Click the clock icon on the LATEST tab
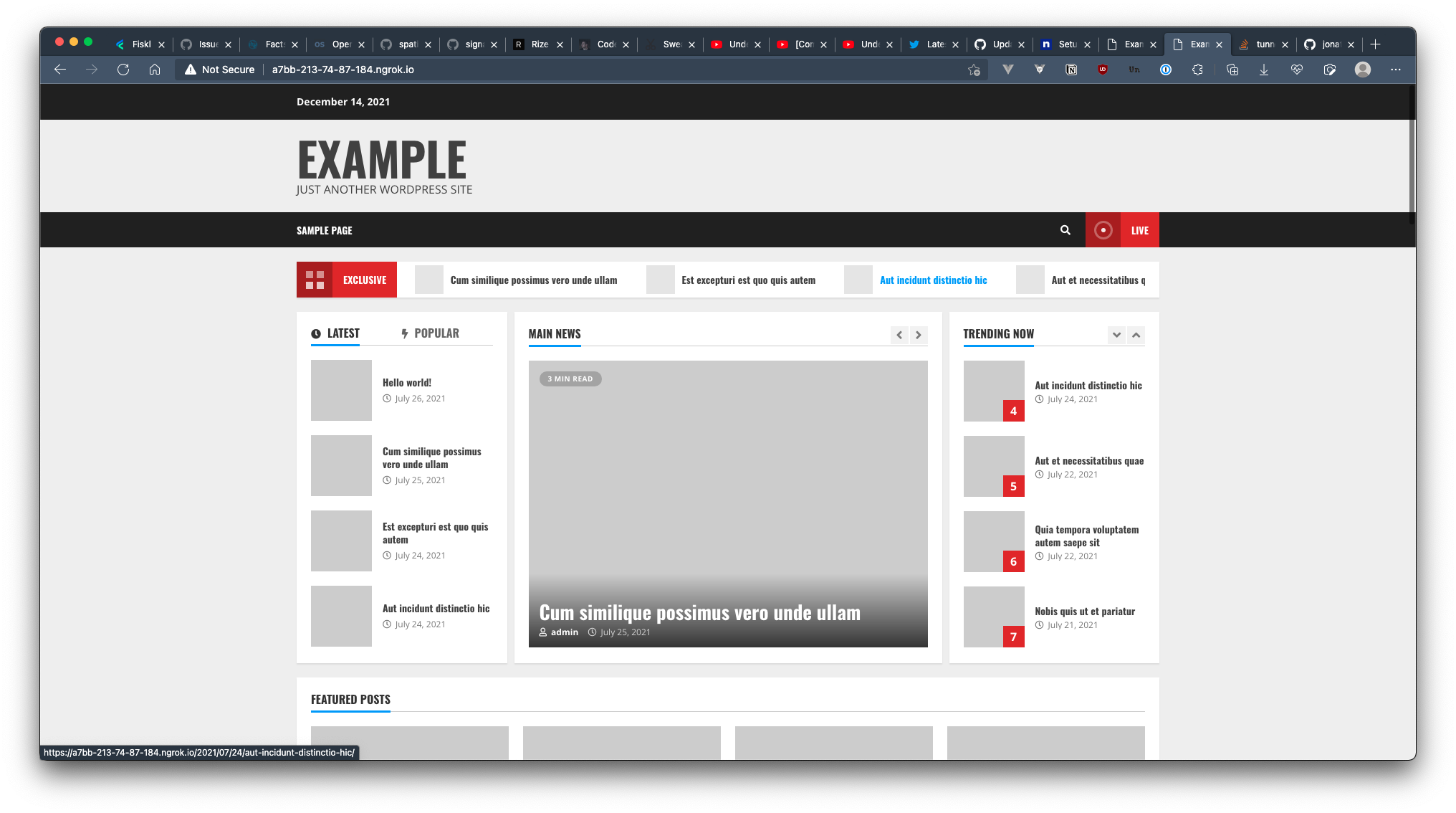Image resolution: width=1456 pixels, height=813 pixels. (x=317, y=333)
